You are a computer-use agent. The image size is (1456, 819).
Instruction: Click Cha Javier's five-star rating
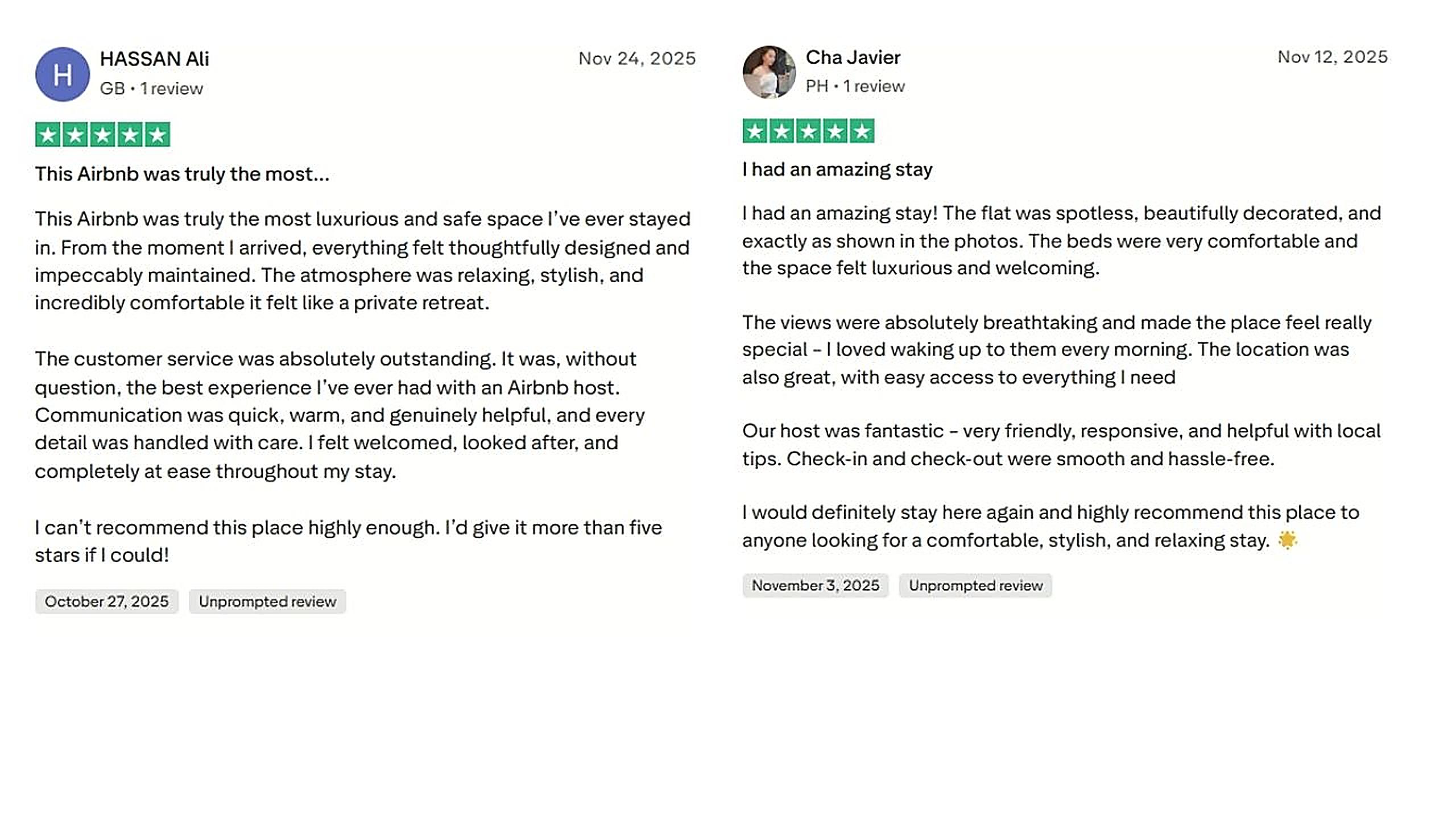coord(808,131)
